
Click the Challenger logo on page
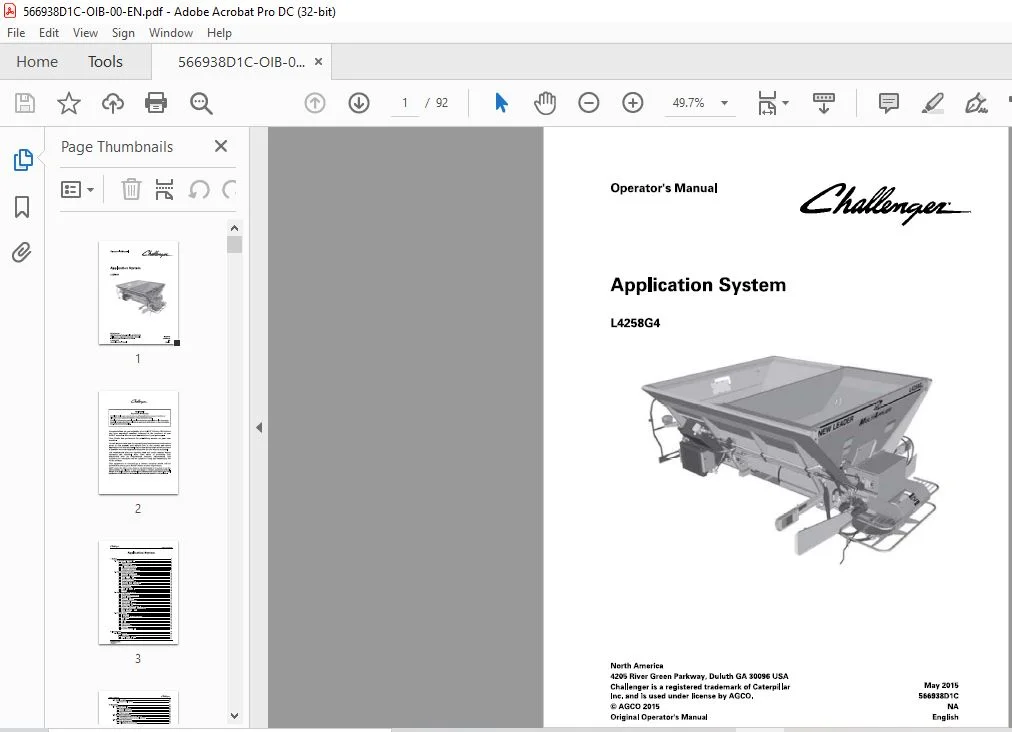pos(885,202)
